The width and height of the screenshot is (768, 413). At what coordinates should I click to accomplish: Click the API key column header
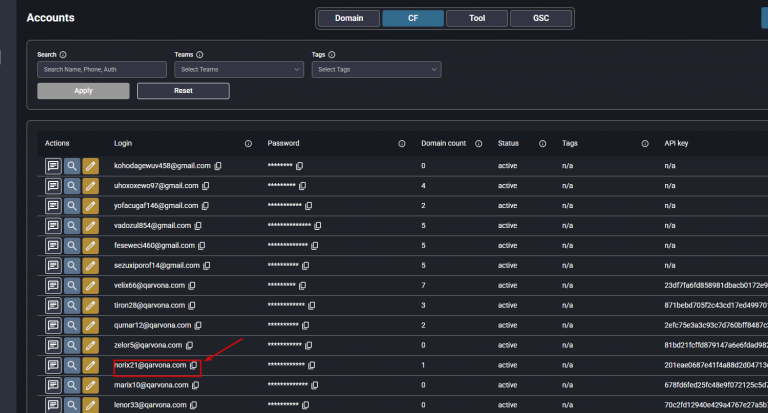tap(676, 143)
